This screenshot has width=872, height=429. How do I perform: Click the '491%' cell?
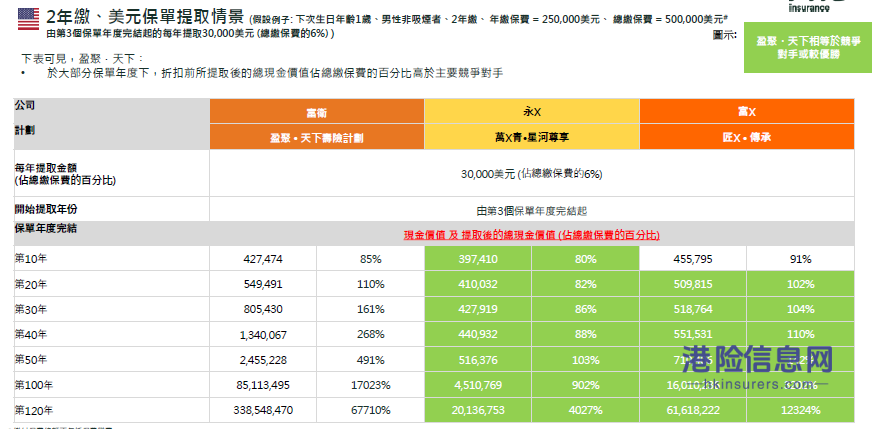click(x=370, y=359)
